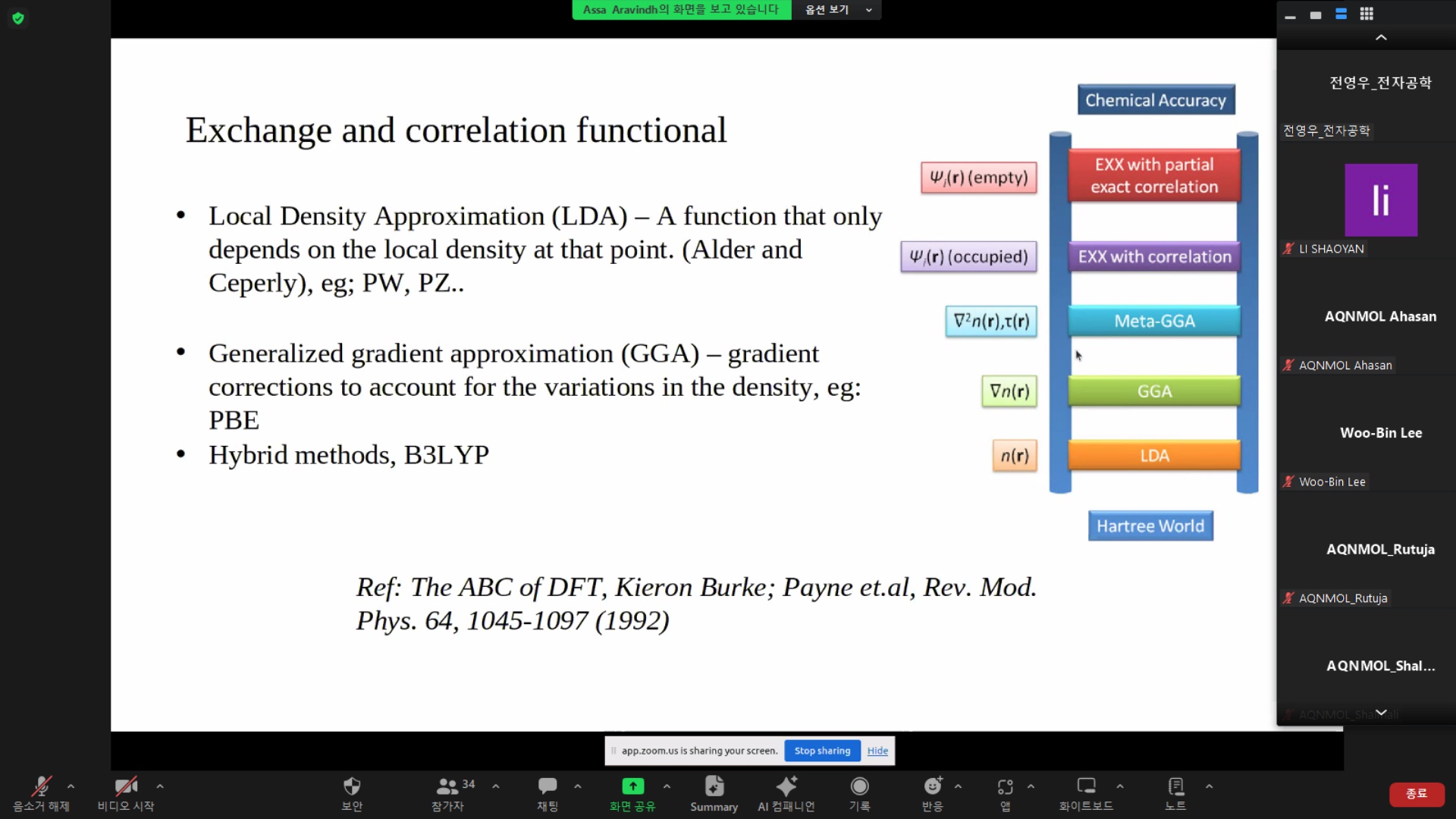
Task: Open the 반응 reactions smiley icon
Action: pos(933,786)
